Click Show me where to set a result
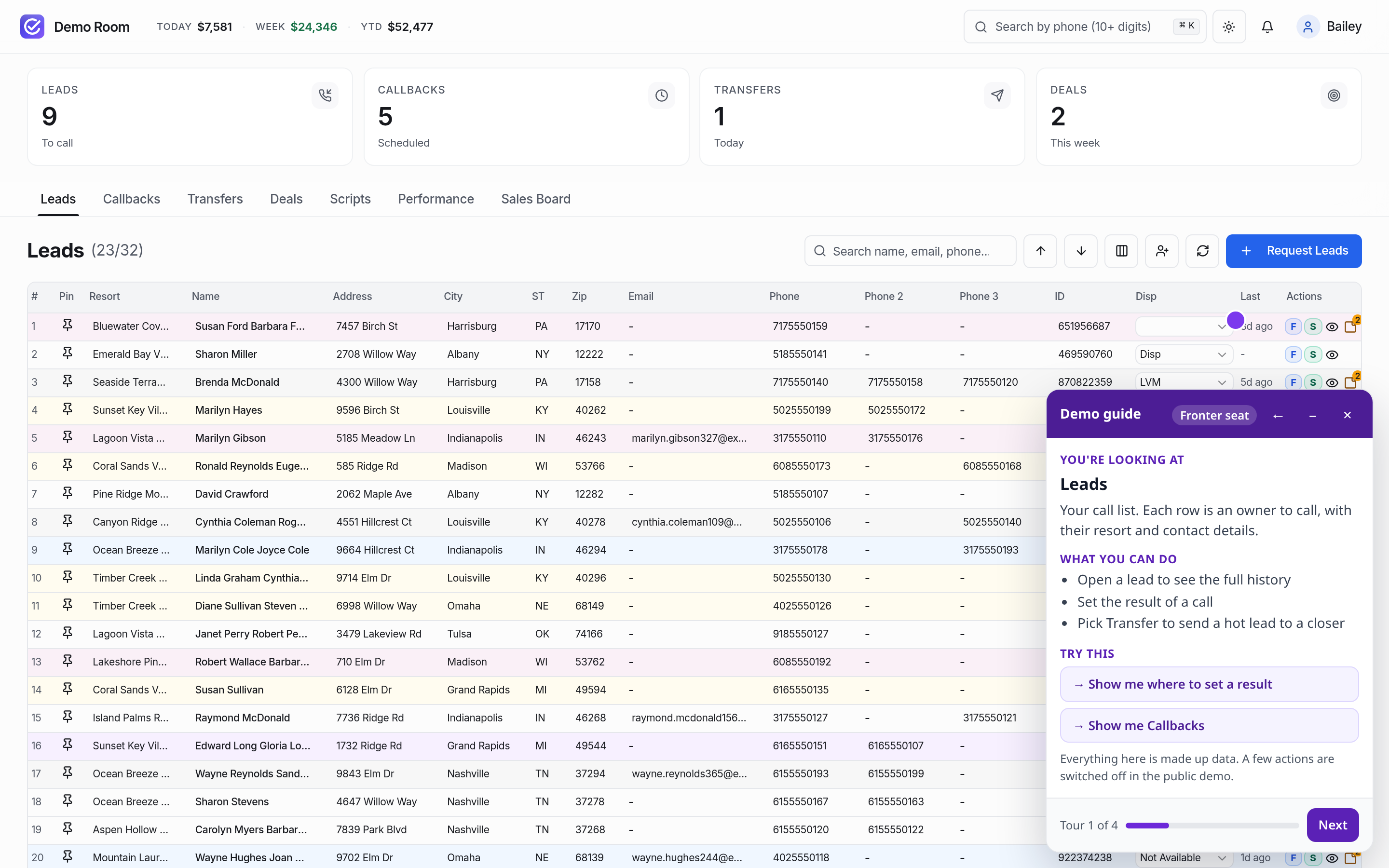This screenshot has height=868, width=1389. (1209, 684)
